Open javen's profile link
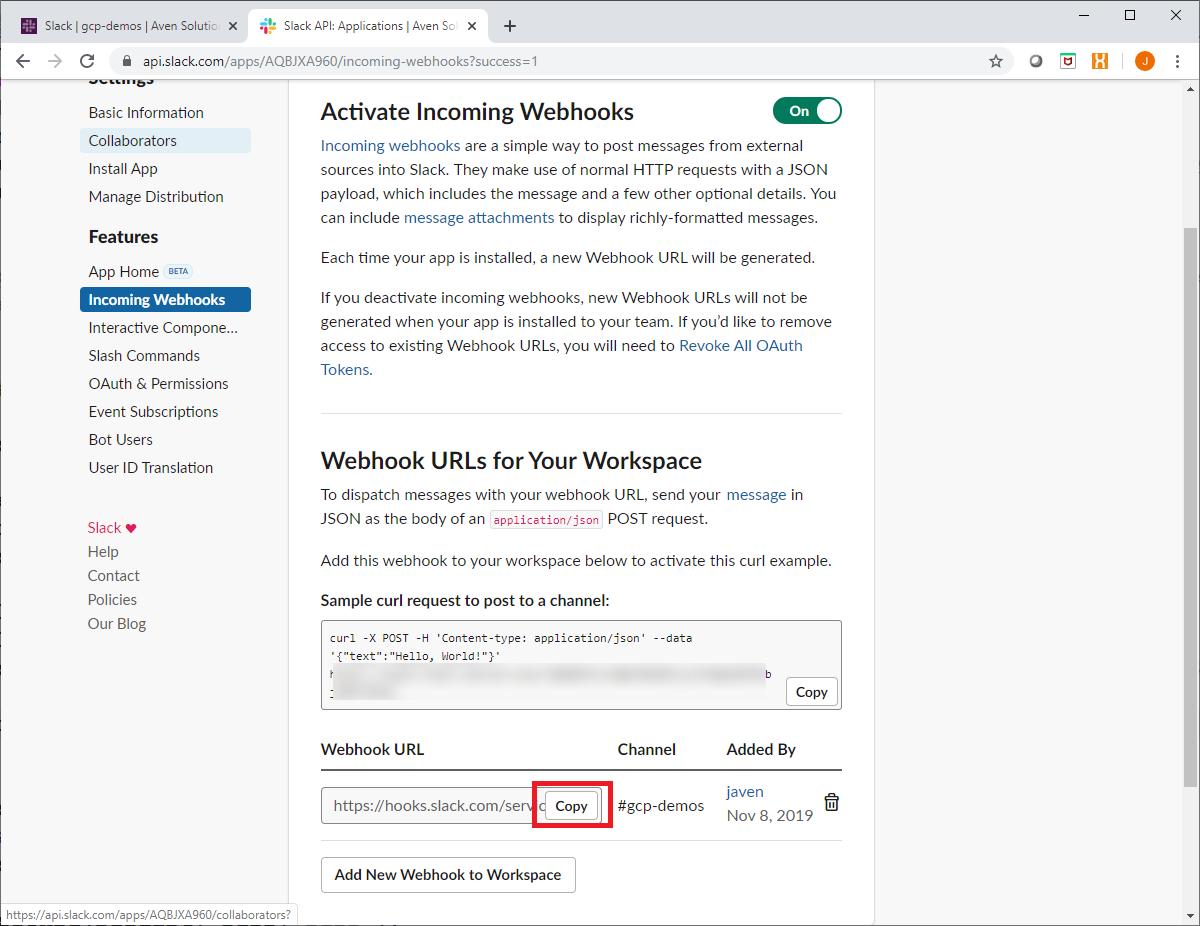 745,792
